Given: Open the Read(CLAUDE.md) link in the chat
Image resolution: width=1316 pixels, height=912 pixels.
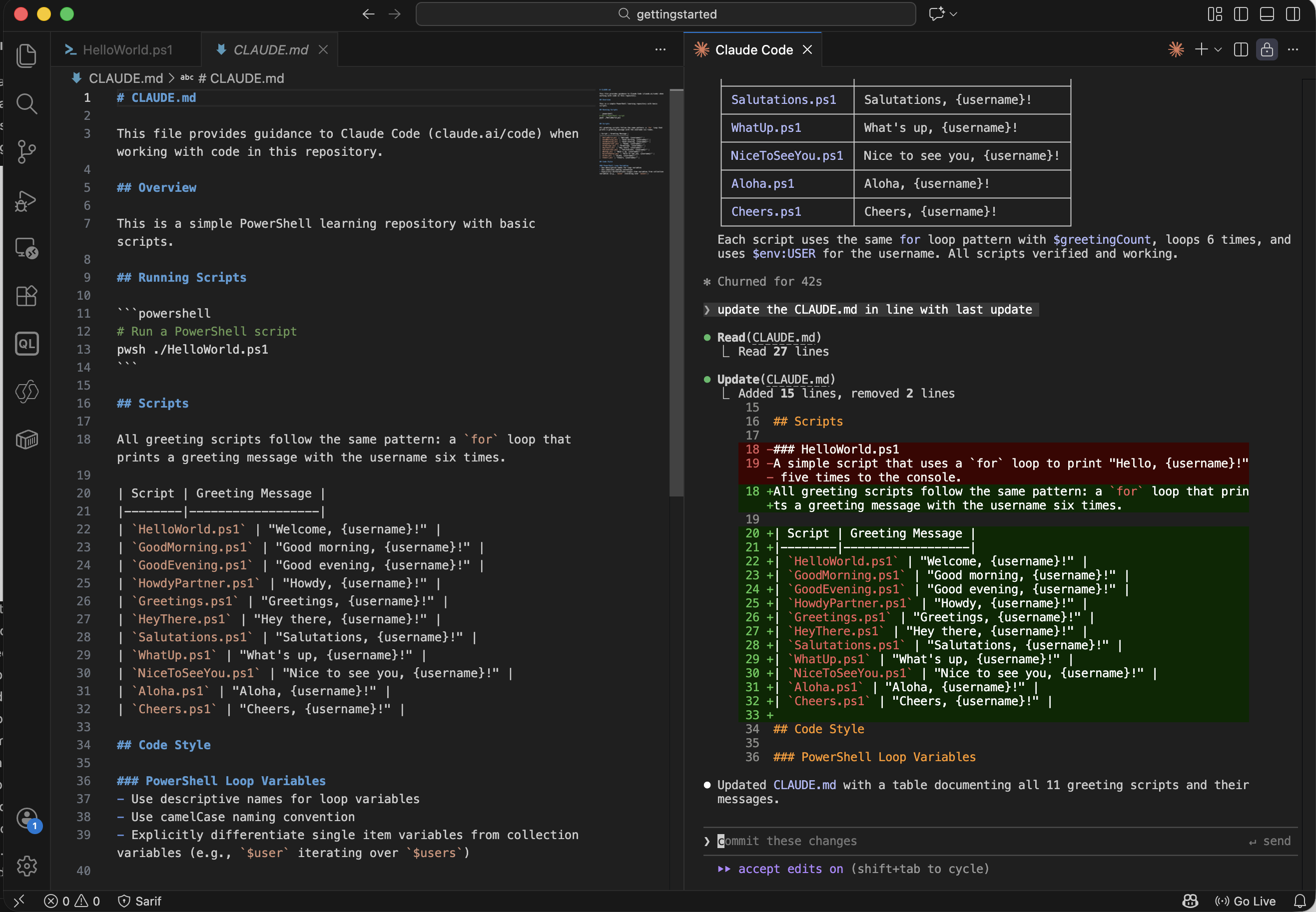Looking at the screenshot, I should 784,337.
